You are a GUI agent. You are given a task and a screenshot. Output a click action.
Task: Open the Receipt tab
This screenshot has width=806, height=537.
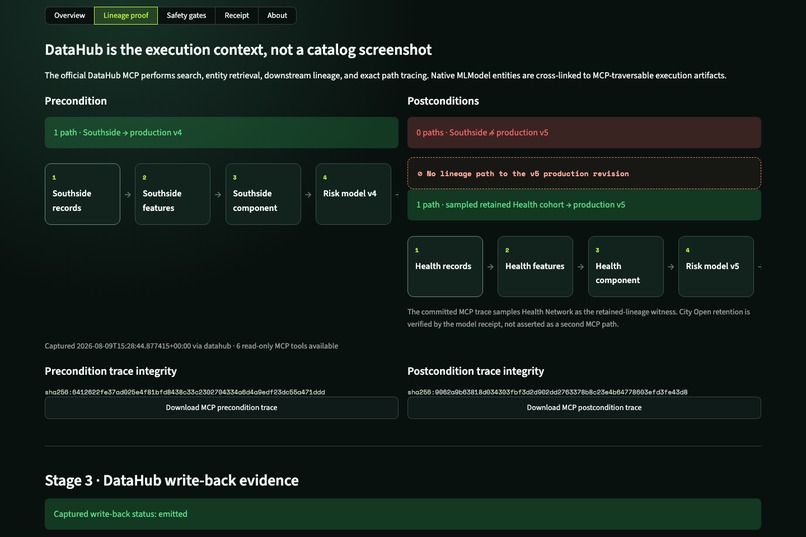(x=236, y=15)
